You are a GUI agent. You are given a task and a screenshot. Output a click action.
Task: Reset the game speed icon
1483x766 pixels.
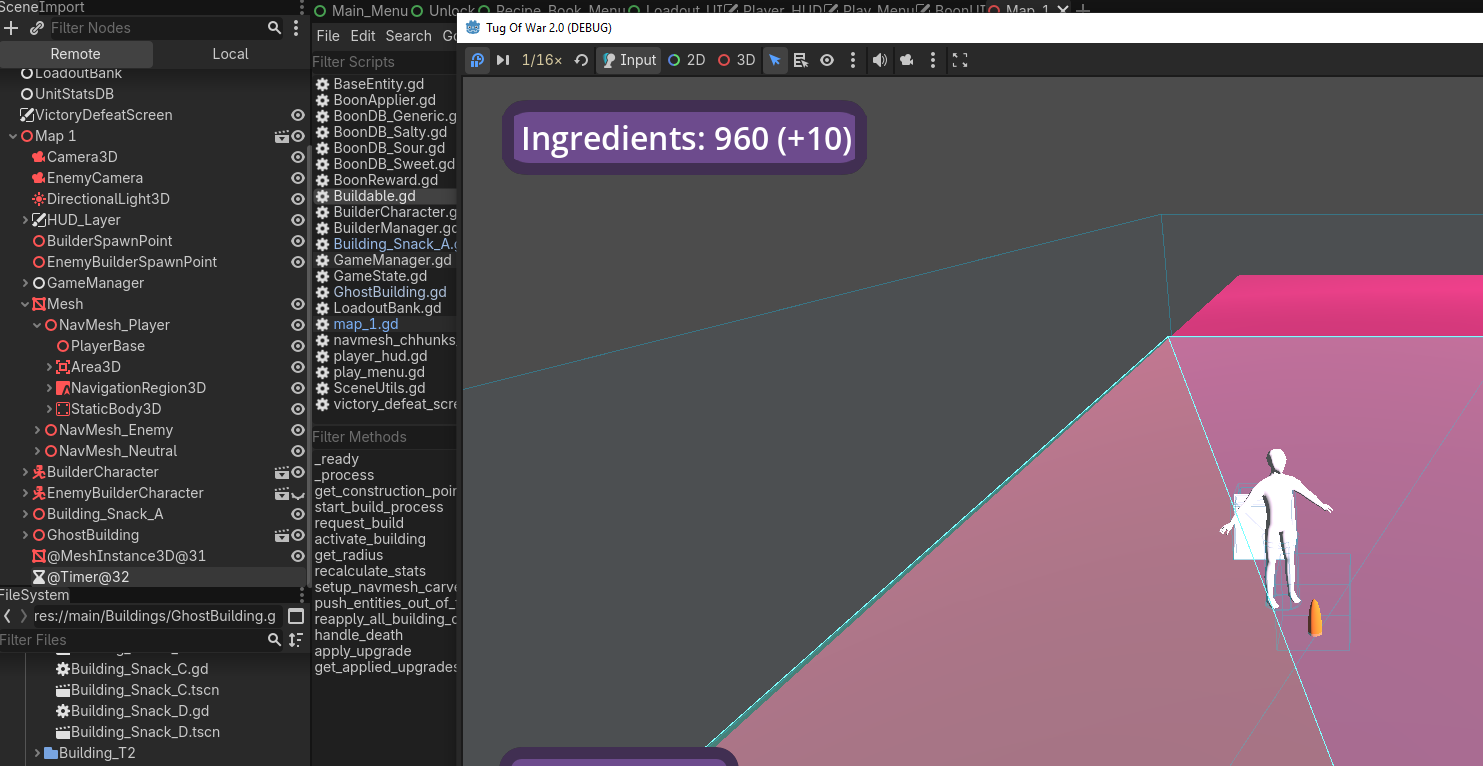[581, 60]
